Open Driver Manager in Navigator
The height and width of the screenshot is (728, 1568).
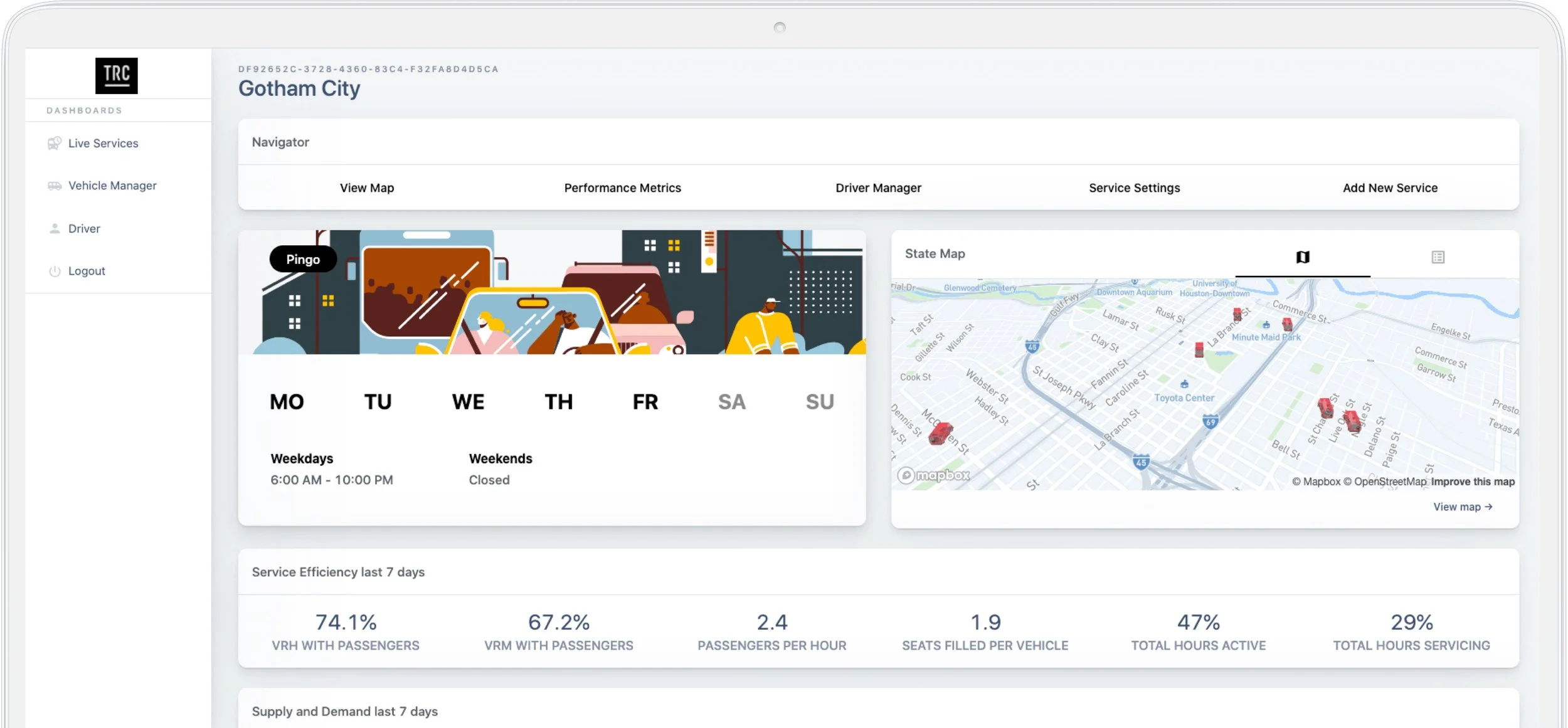[x=878, y=188]
